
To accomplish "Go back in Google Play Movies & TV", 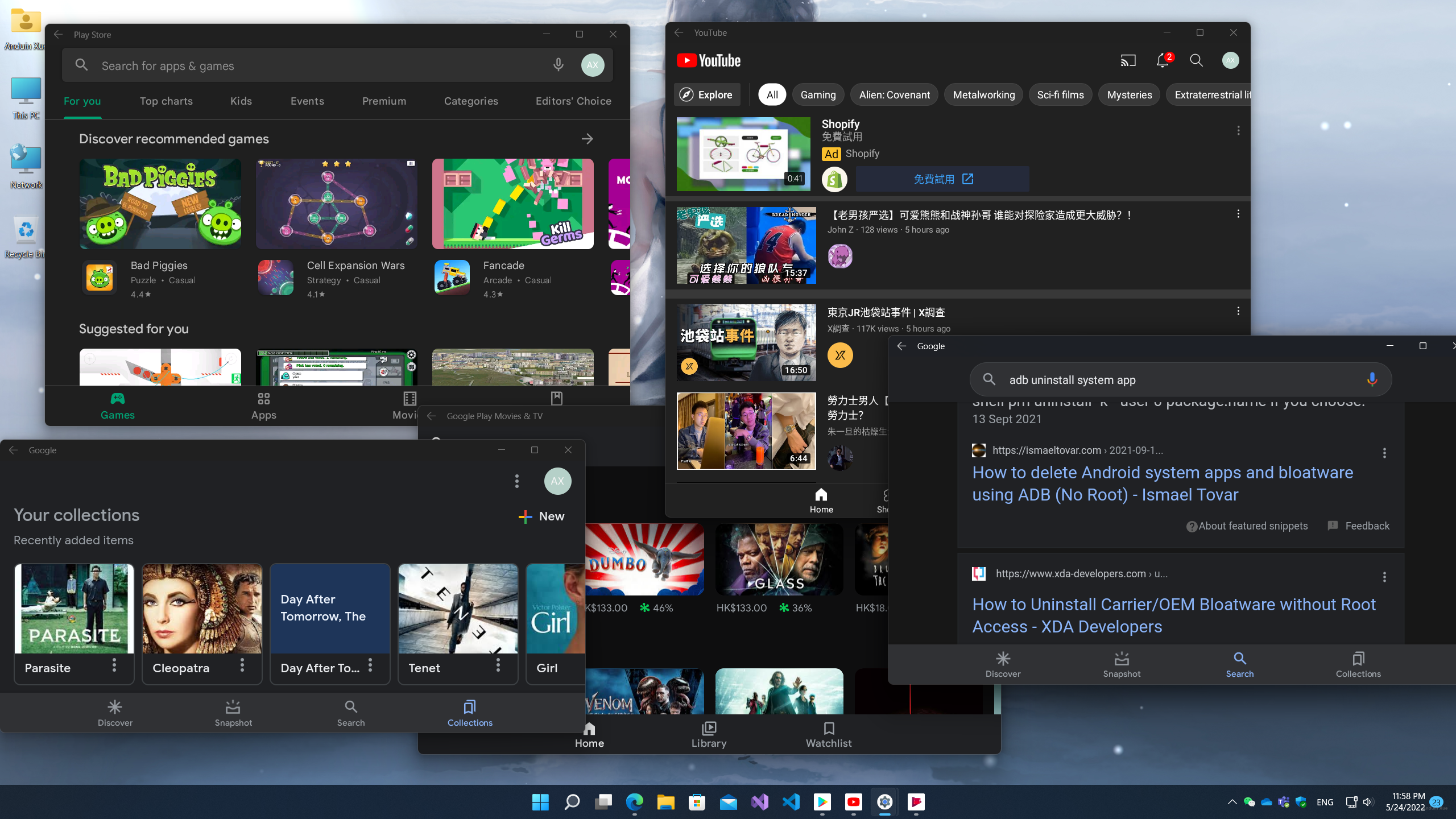I will (x=431, y=416).
